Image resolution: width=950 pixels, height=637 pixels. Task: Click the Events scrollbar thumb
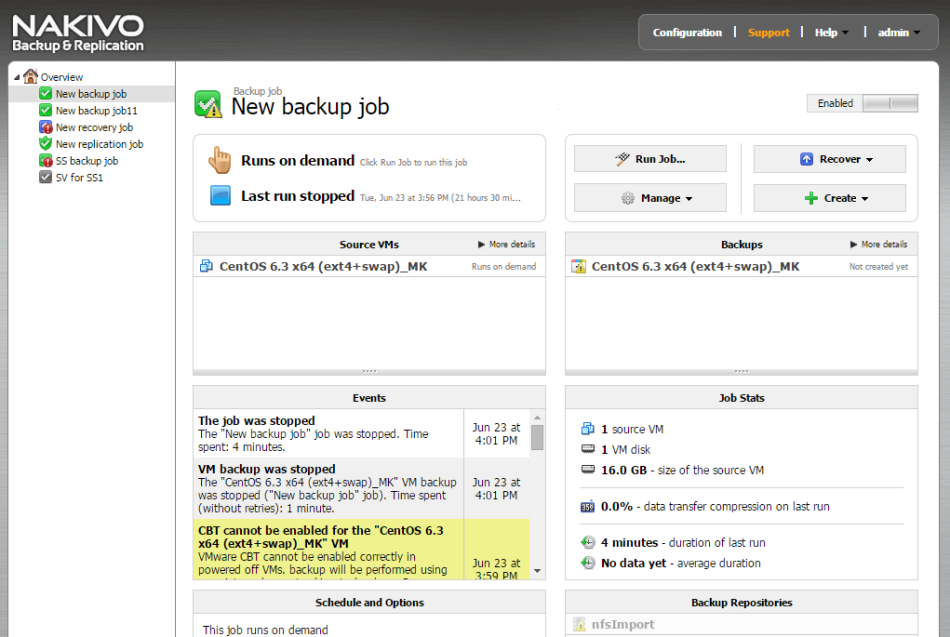pyautogui.click(x=537, y=437)
